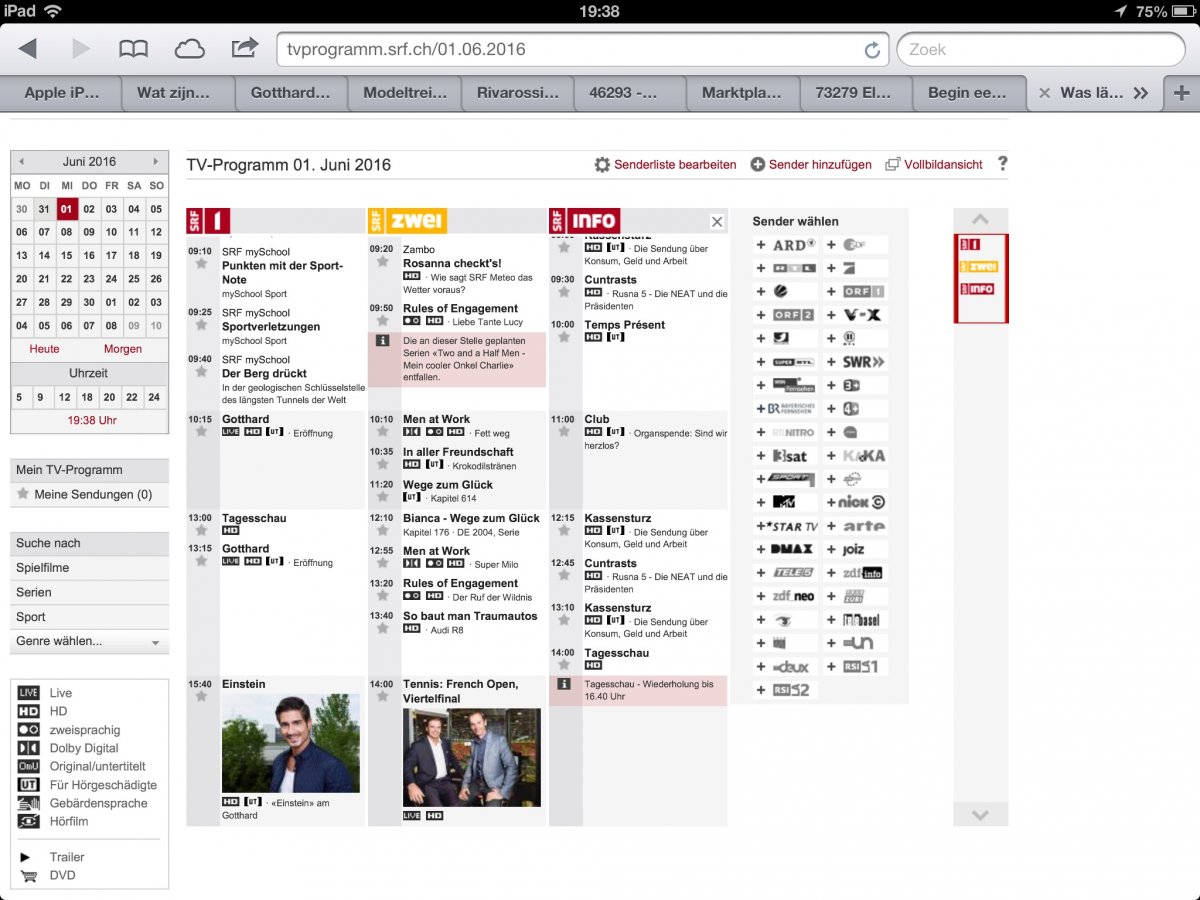The image size is (1200, 900).
Task: Add the ORF 1 channel
Action: 856,292
